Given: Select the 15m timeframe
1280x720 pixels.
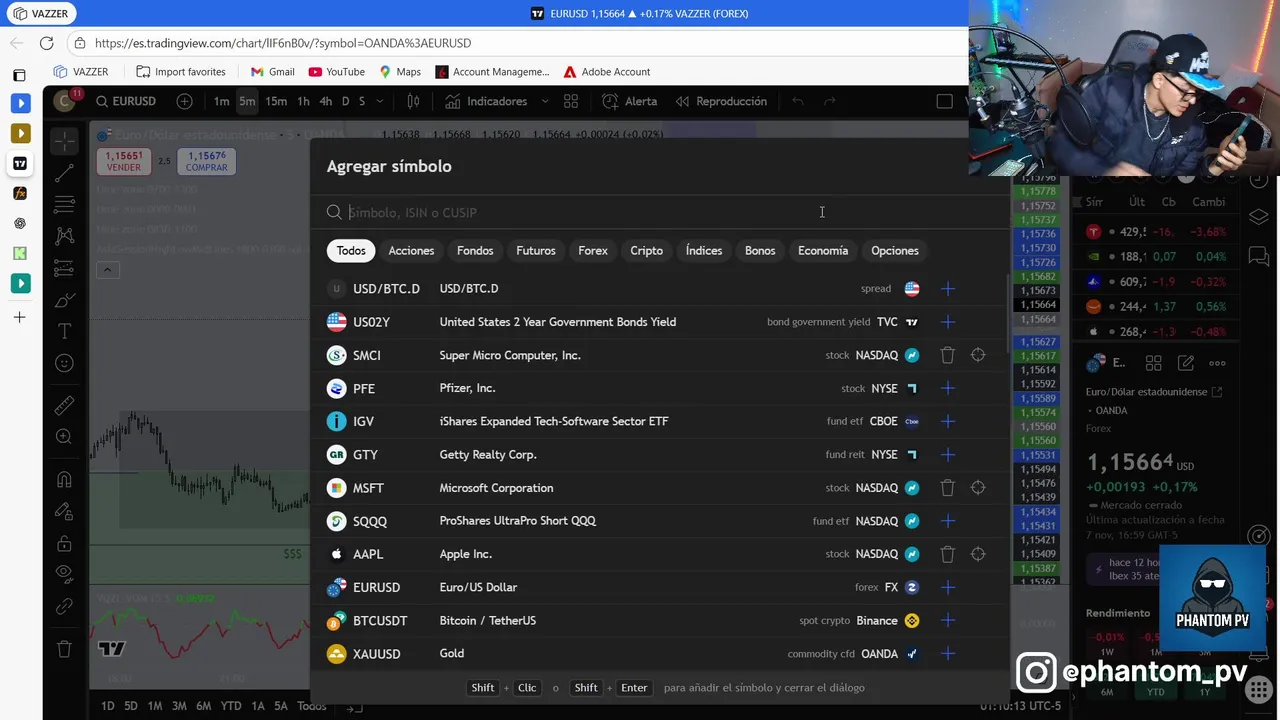Looking at the screenshot, I should [x=276, y=101].
